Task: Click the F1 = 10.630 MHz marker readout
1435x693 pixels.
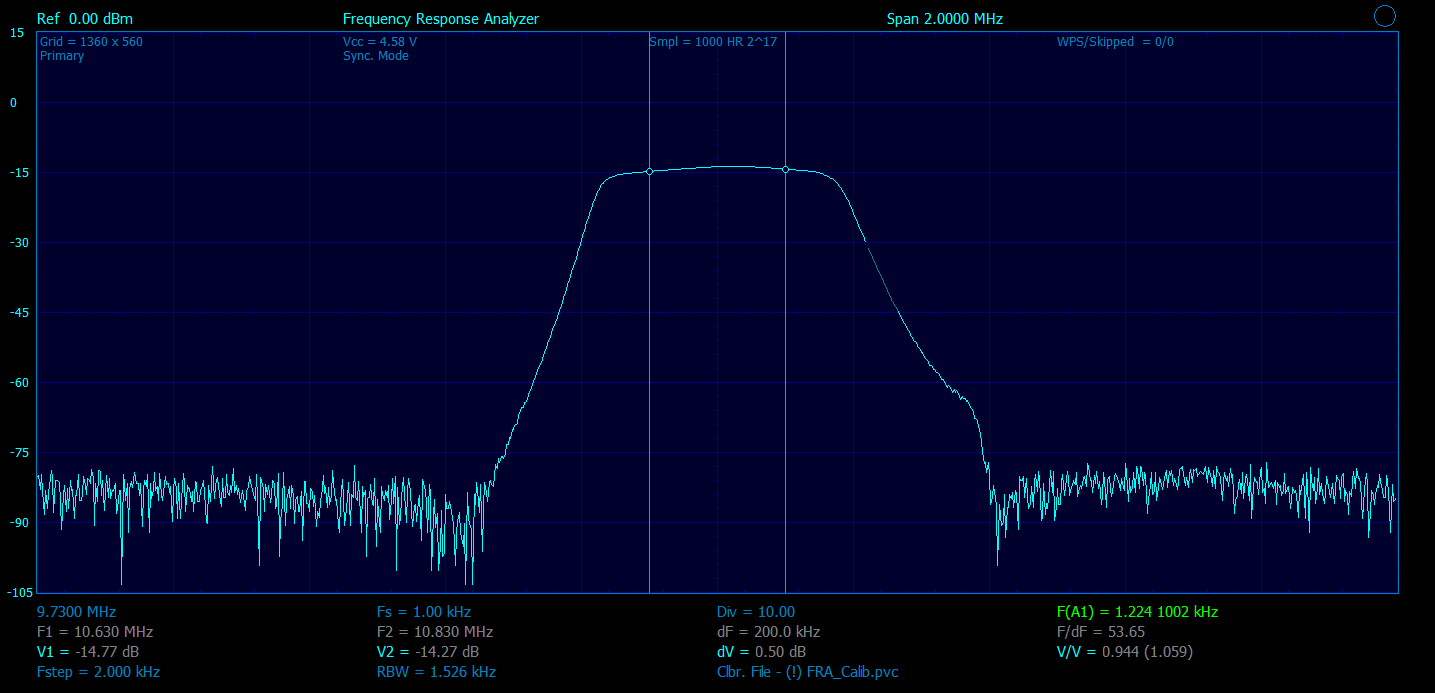Action: 94,632
